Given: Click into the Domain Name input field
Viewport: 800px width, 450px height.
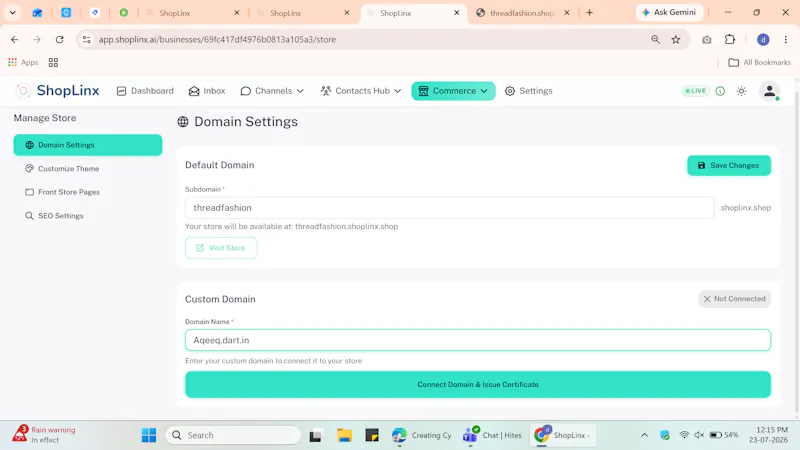Looking at the screenshot, I should point(478,340).
